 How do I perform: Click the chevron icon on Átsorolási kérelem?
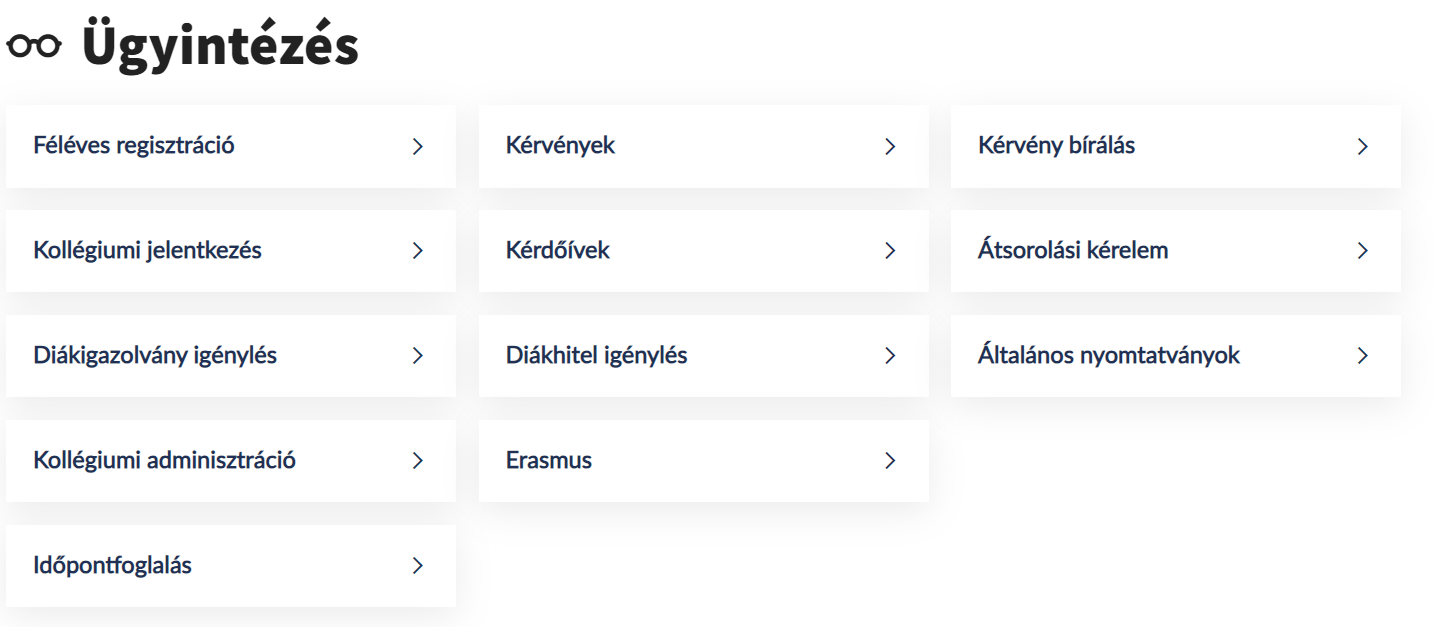pos(1362,251)
